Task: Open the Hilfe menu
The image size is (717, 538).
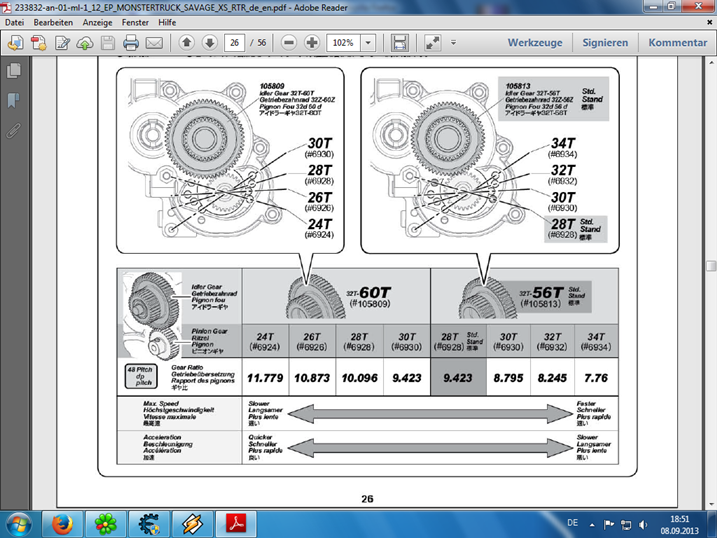Action: point(181,21)
